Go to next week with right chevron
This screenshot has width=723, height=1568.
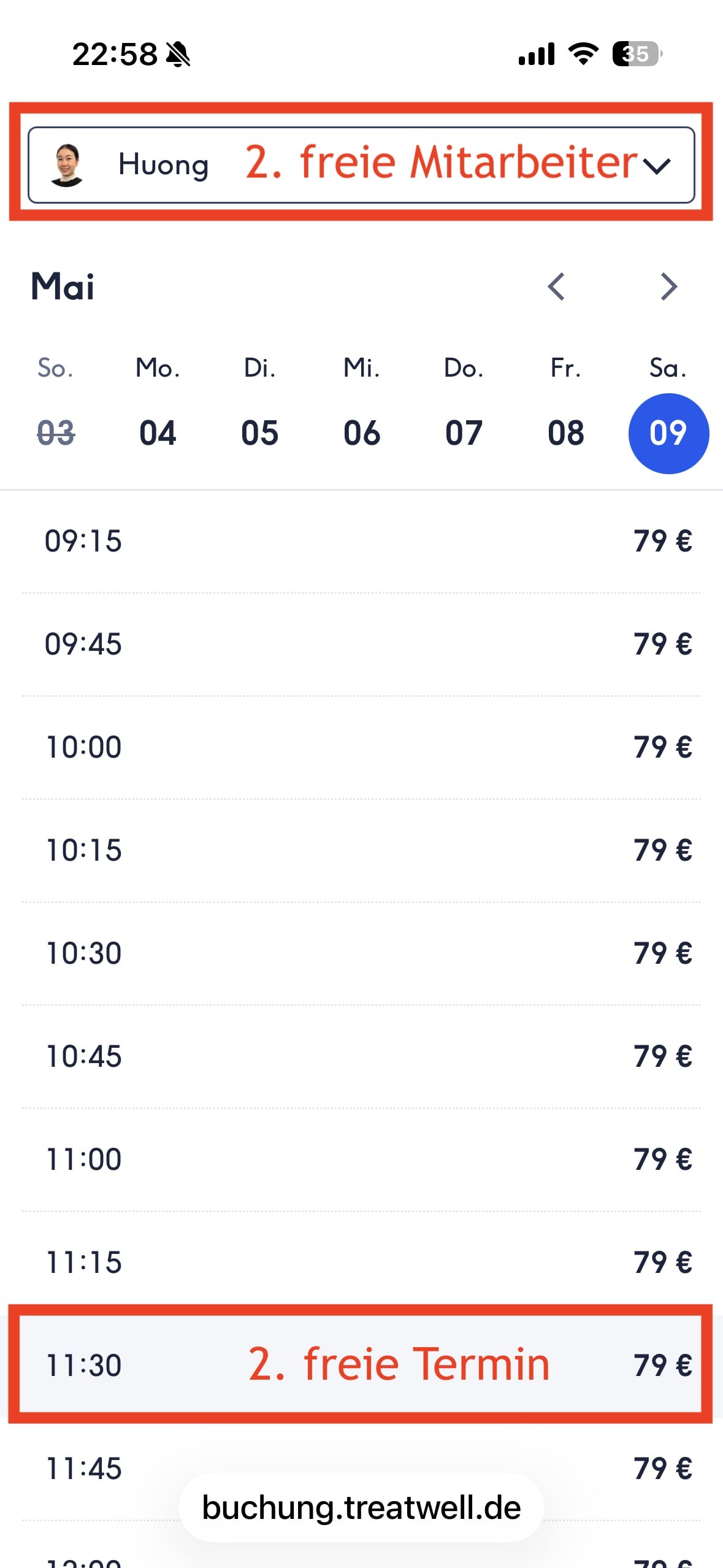pyautogui.click(x=668, y=286)
